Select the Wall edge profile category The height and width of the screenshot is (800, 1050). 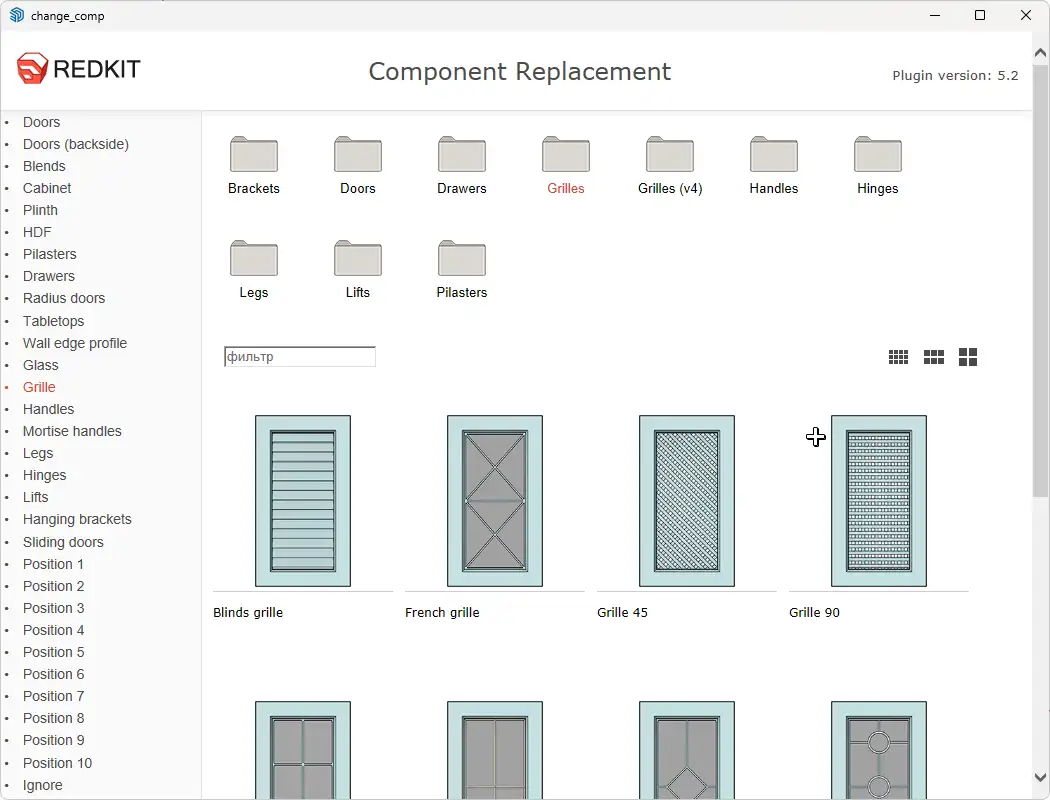(74, 343)
